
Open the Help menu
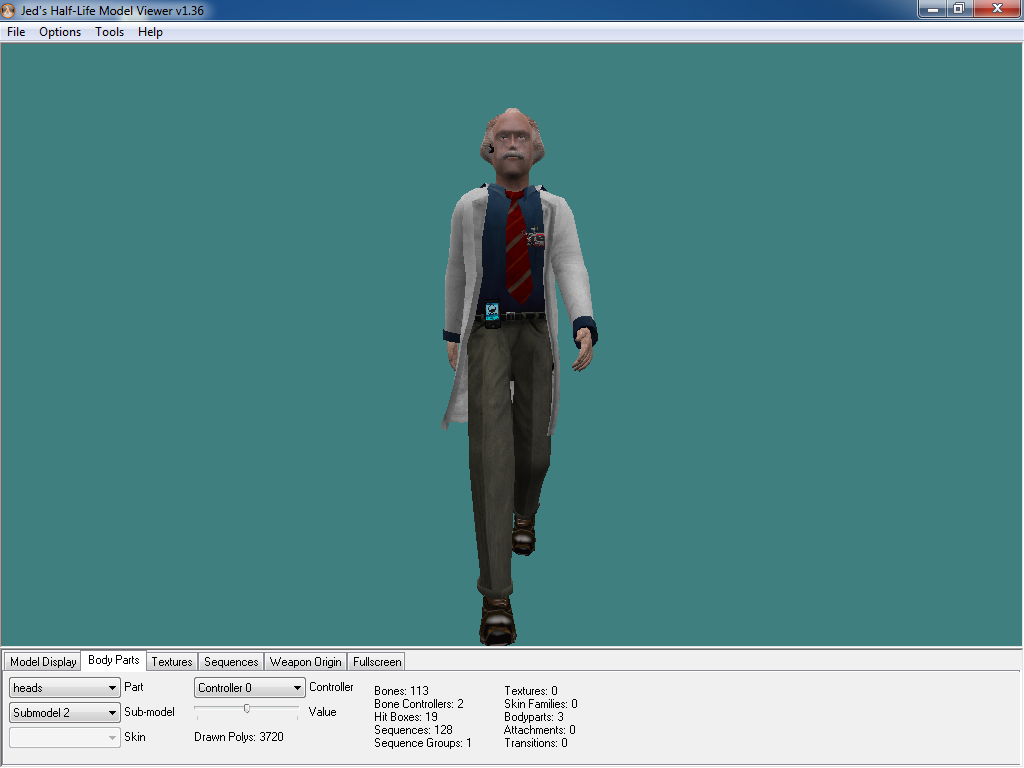coord(150,31)
